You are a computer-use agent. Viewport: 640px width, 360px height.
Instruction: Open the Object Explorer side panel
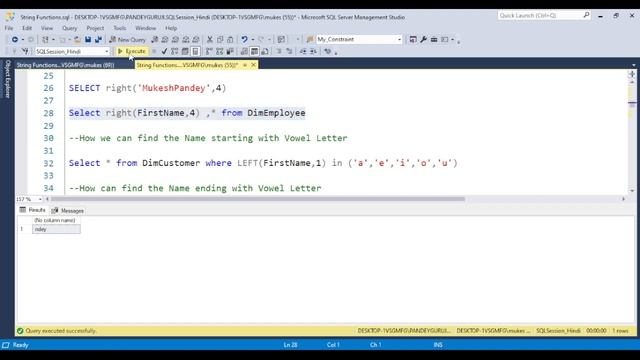point(7,79)
